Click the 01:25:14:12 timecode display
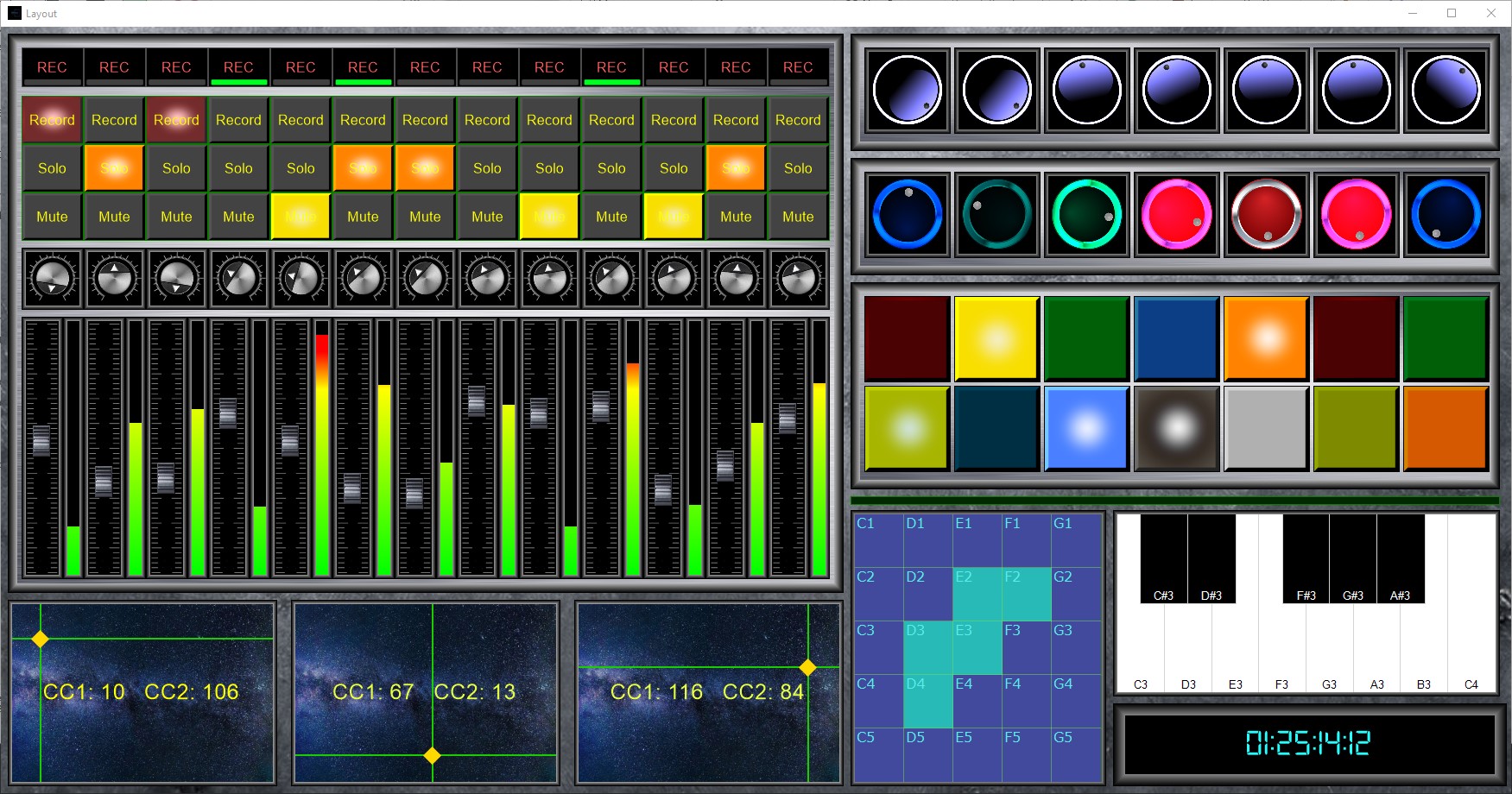Viewport: 1512px width, 794px height. point(1307,743)
